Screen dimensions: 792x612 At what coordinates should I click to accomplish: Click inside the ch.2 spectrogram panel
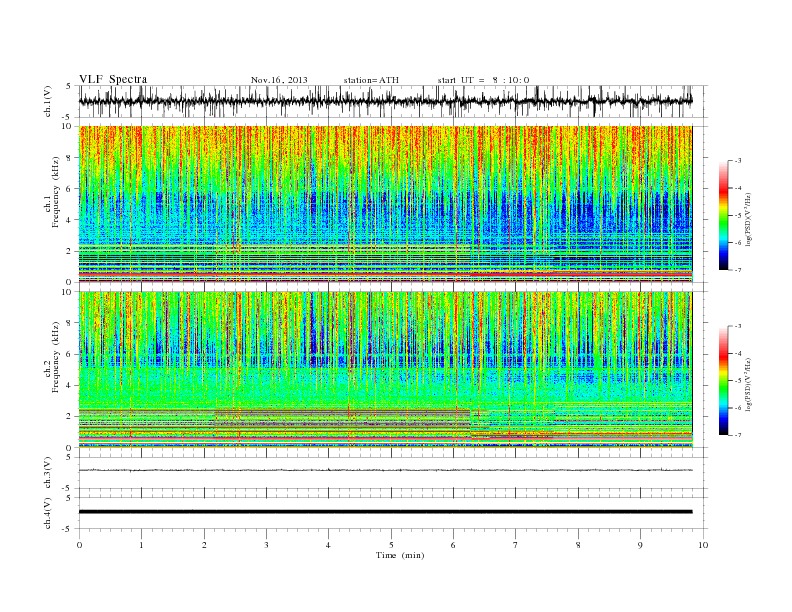click(x=385, y=369)
